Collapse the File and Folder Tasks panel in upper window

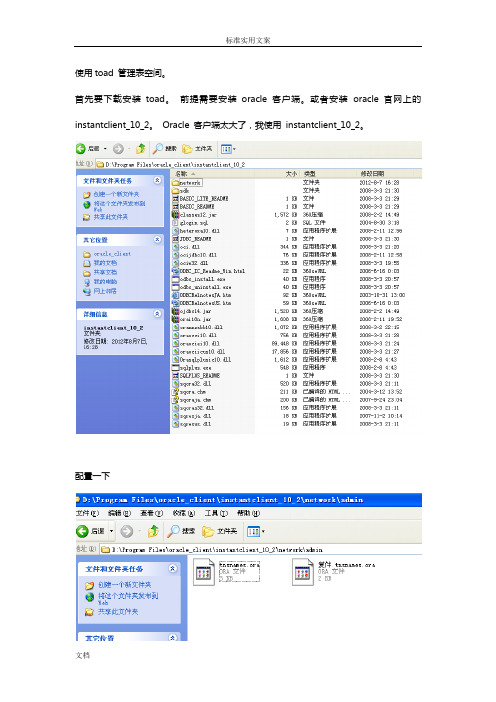coord(157,180)
